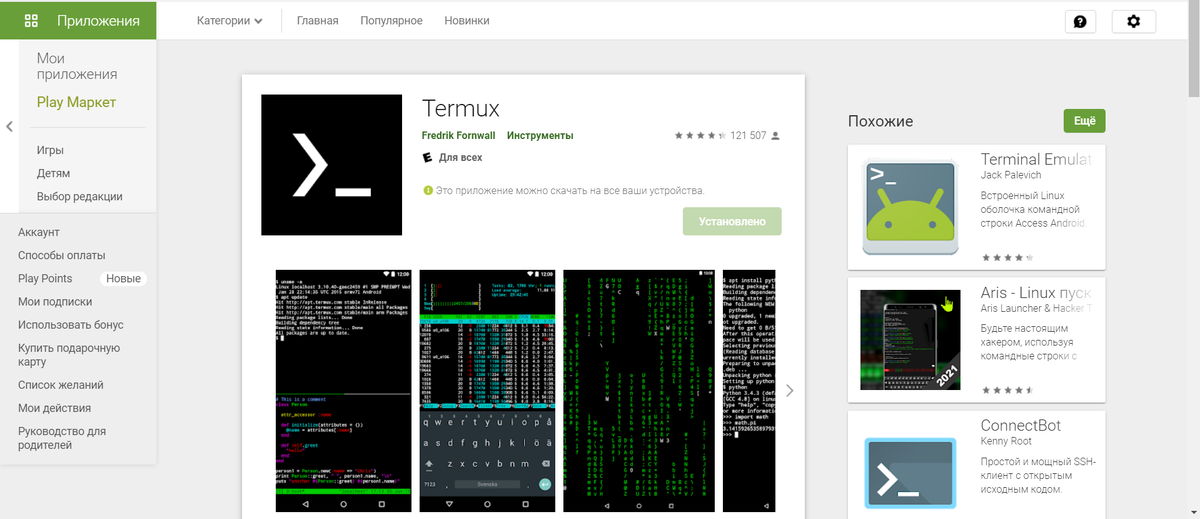Click Купить подарочную карту link
This screenshot has height=519, width=1200.
tap(69, 354)
